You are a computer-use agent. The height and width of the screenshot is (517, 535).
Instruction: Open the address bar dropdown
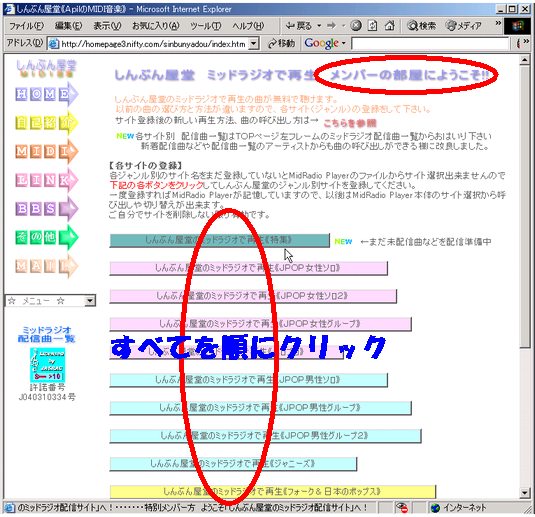click(253, 44)
